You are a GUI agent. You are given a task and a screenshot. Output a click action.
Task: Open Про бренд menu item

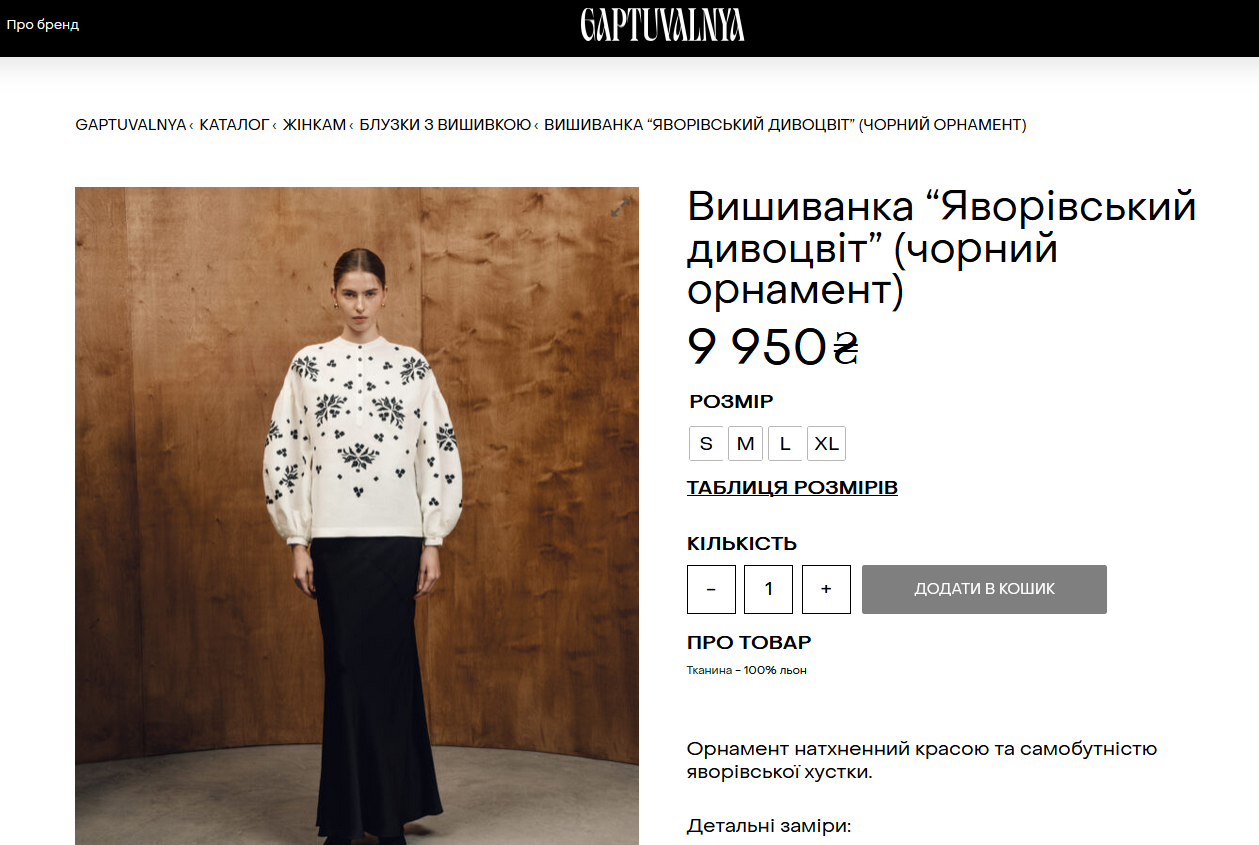pos(43,24)
